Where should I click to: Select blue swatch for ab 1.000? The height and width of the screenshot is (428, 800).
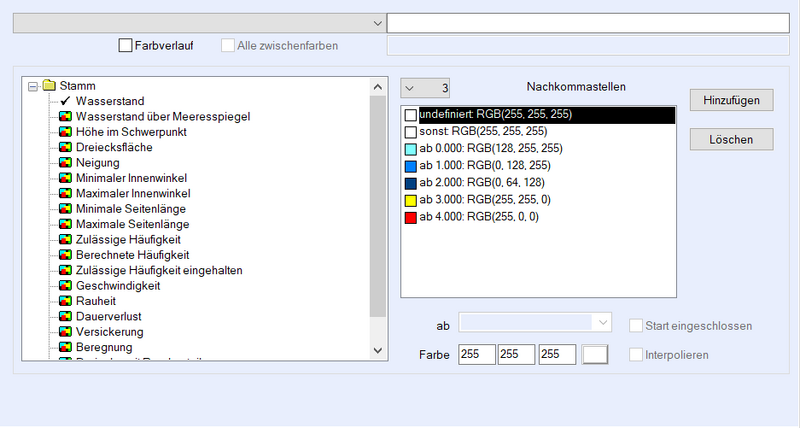tap(411, 166)
